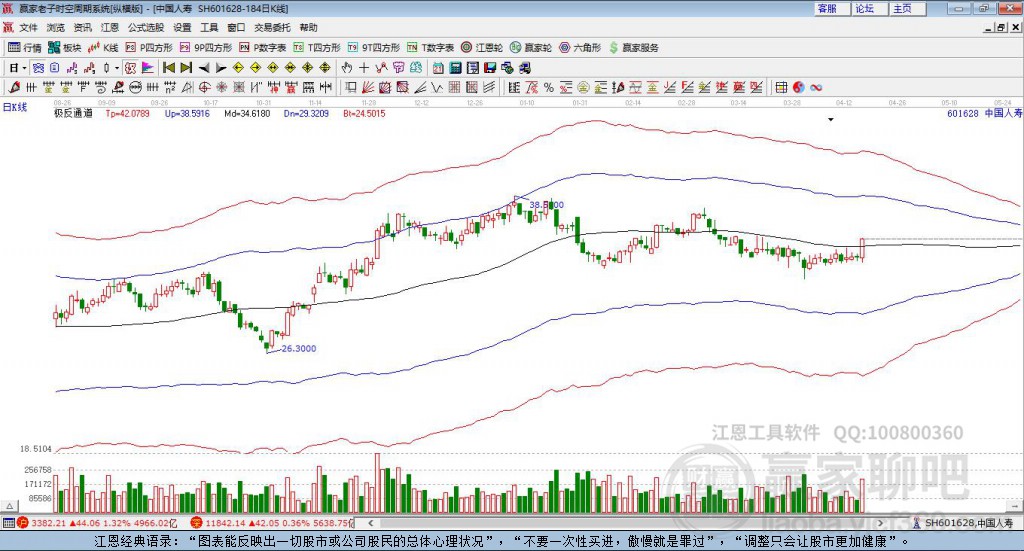Screen dimensions: 1024x551
Task: Click the horizontal scrollbar right arrow
Action: (x=880, y=523)
